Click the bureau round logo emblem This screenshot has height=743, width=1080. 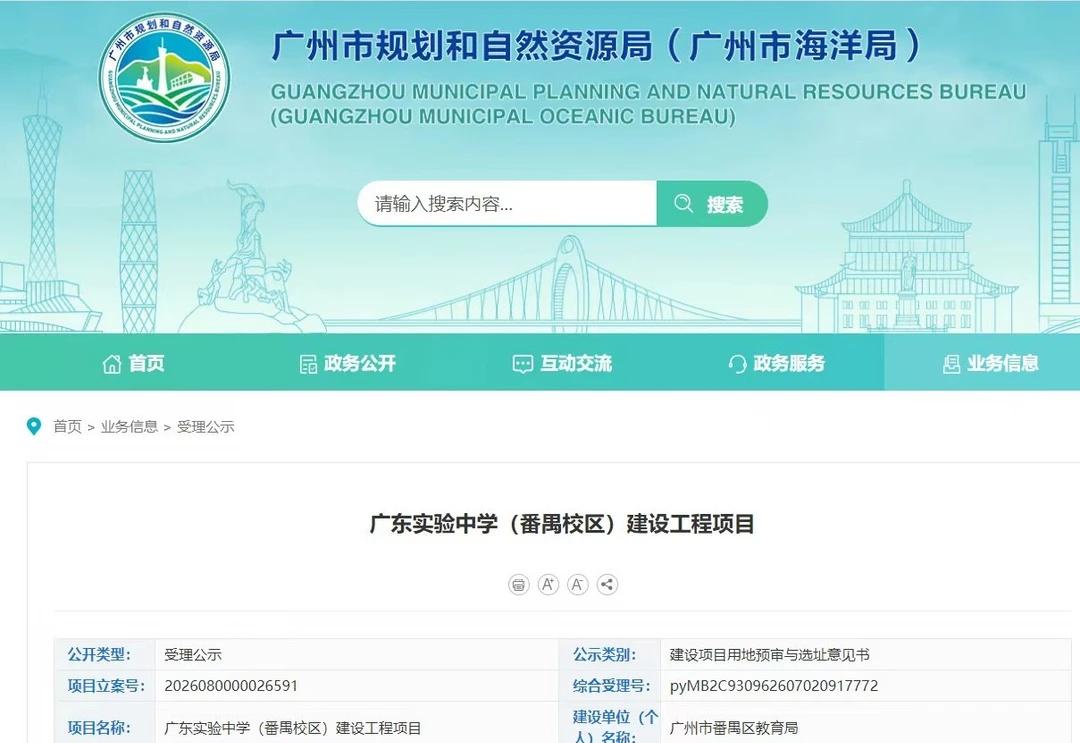164,78
